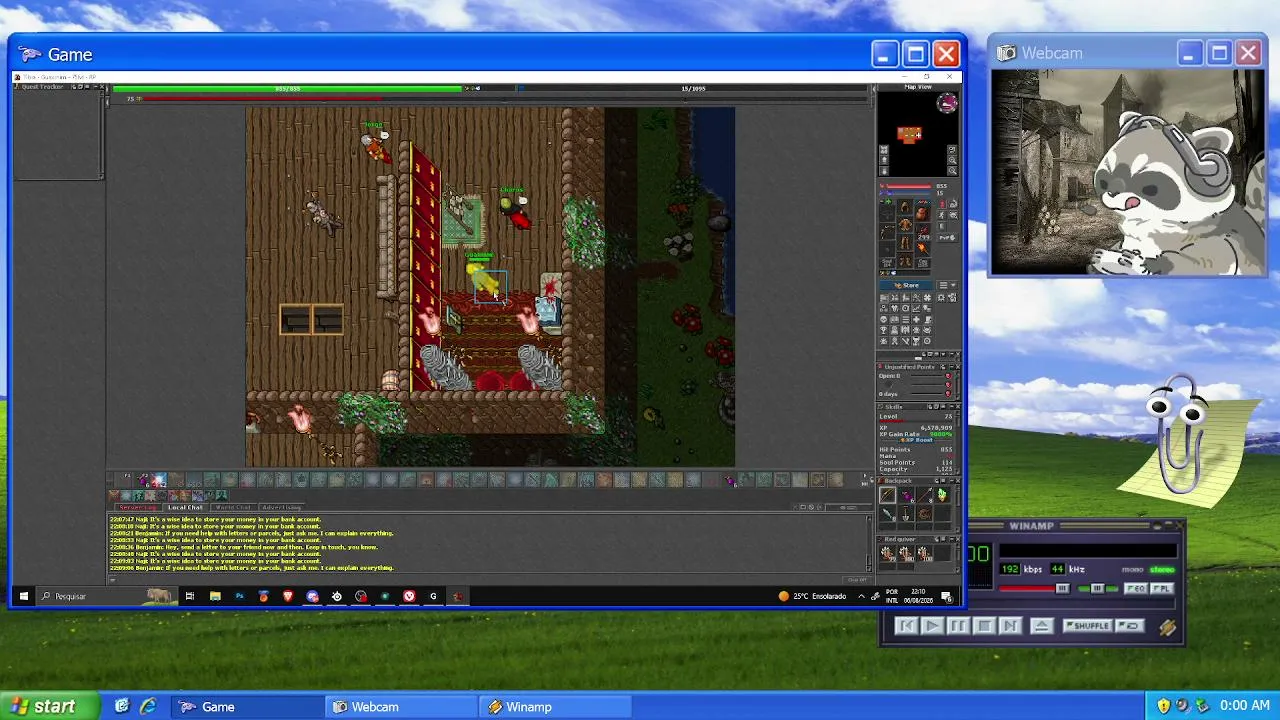Click the Hit Points value in Skills
Image resolution: width=1280 pixels, height=720 pixels.
point(946,450)
